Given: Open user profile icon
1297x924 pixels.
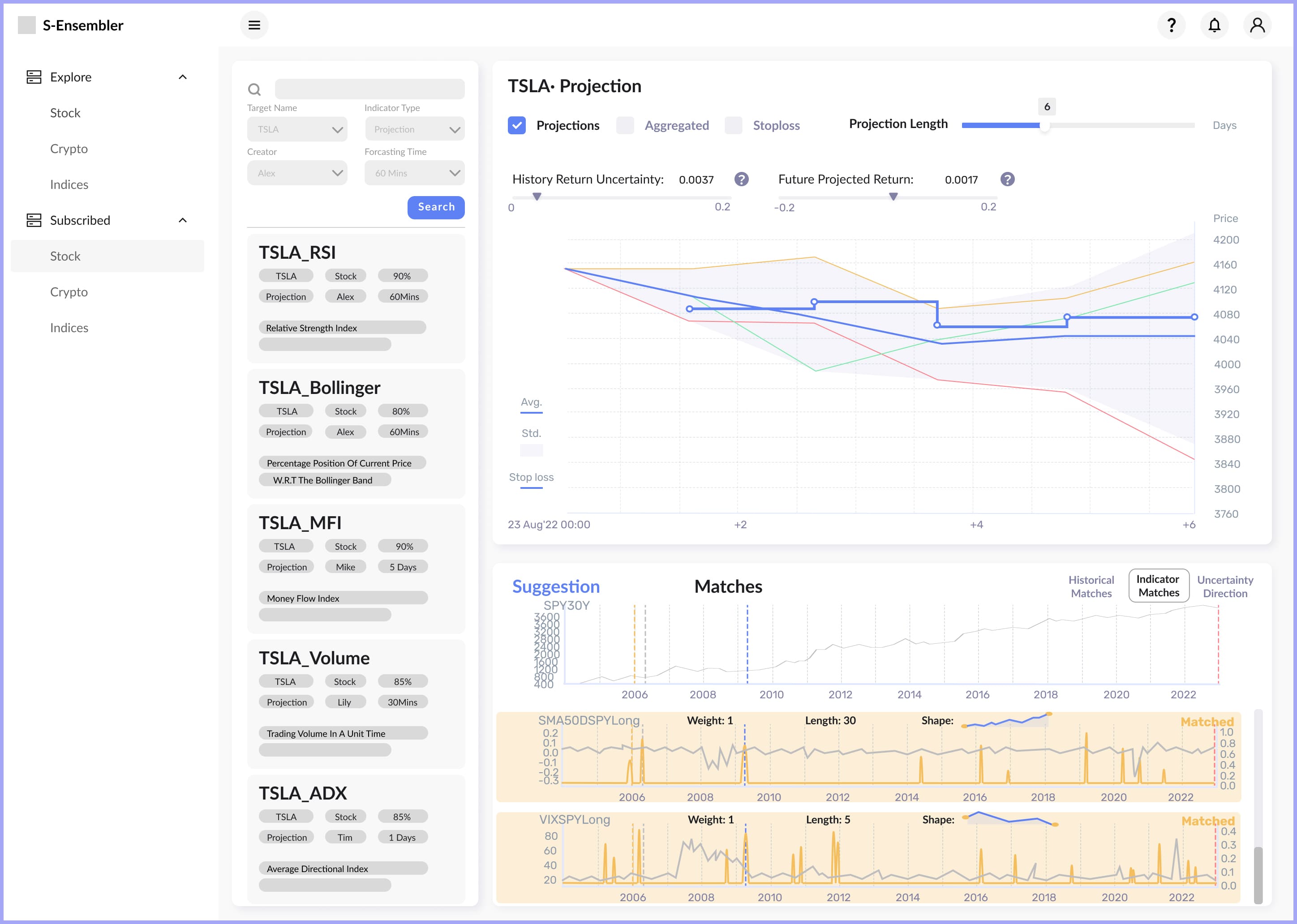Looking at the screenshot, I should click(1257, 25).
